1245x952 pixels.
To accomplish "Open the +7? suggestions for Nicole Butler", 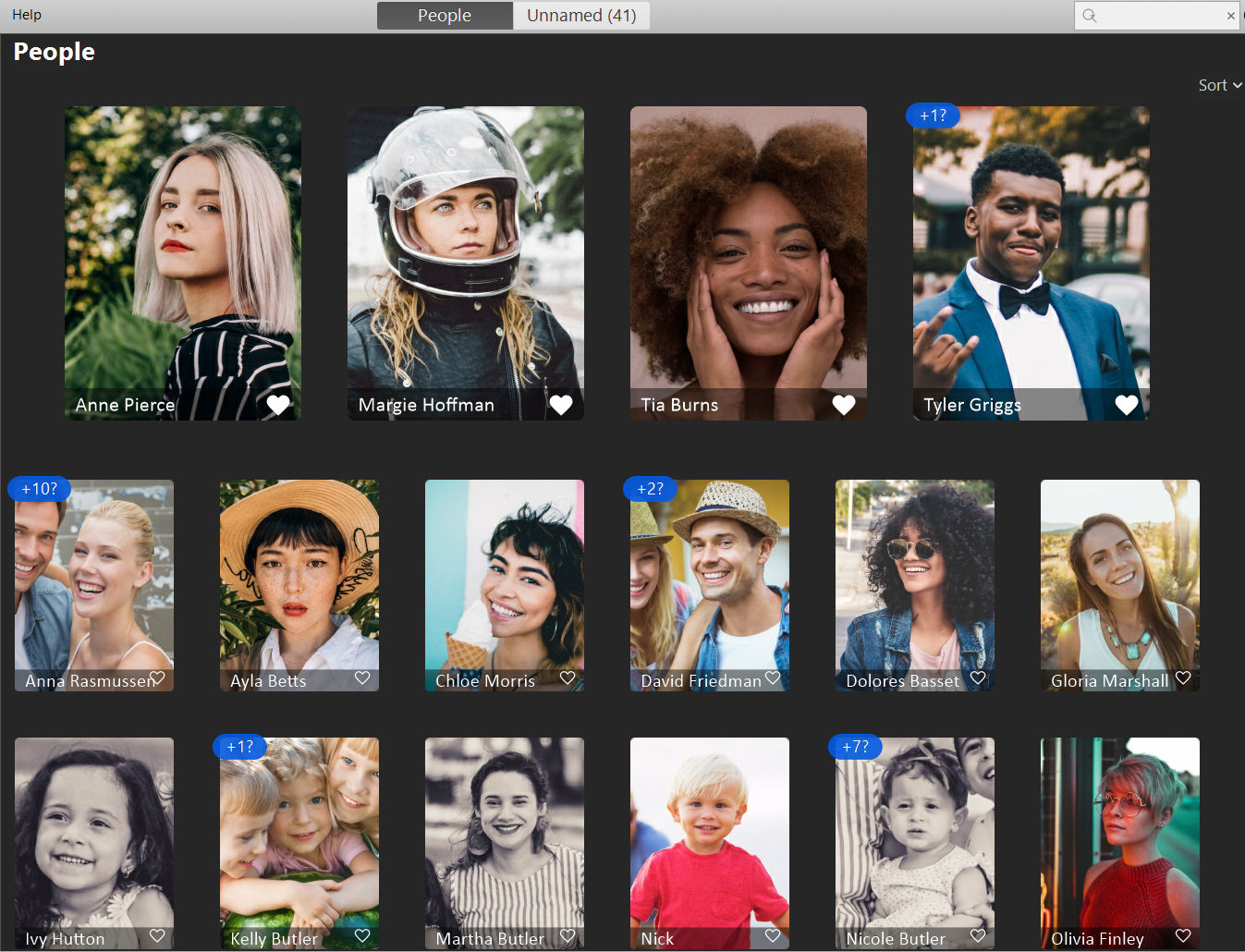I will click(856, 747).
